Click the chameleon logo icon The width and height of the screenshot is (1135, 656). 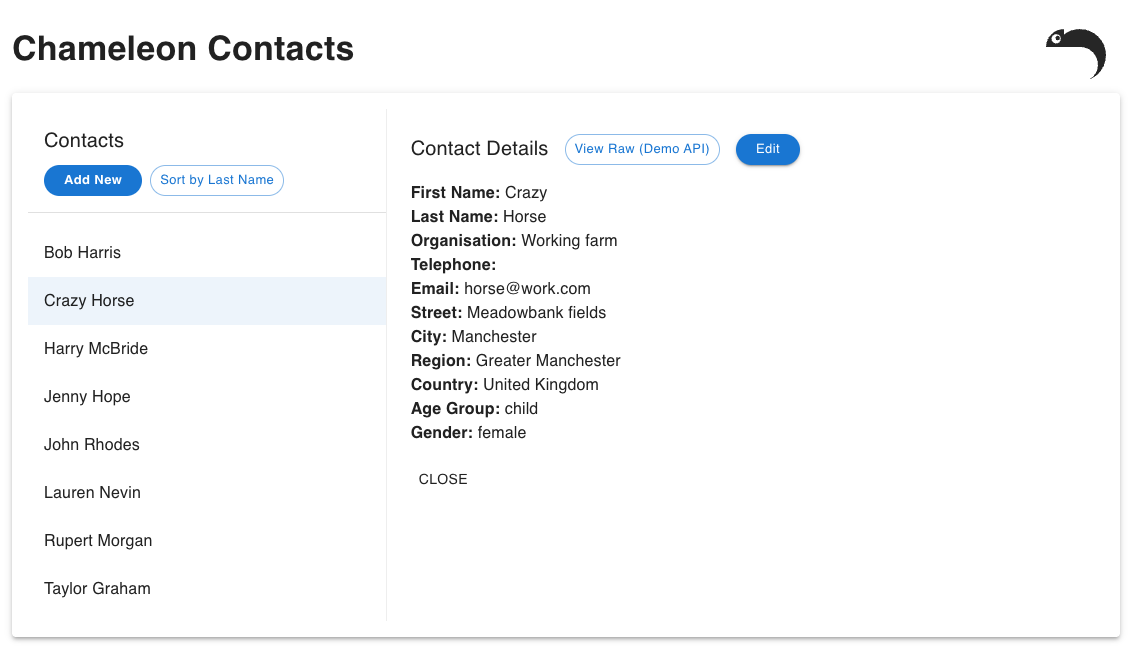[1075, 53]
